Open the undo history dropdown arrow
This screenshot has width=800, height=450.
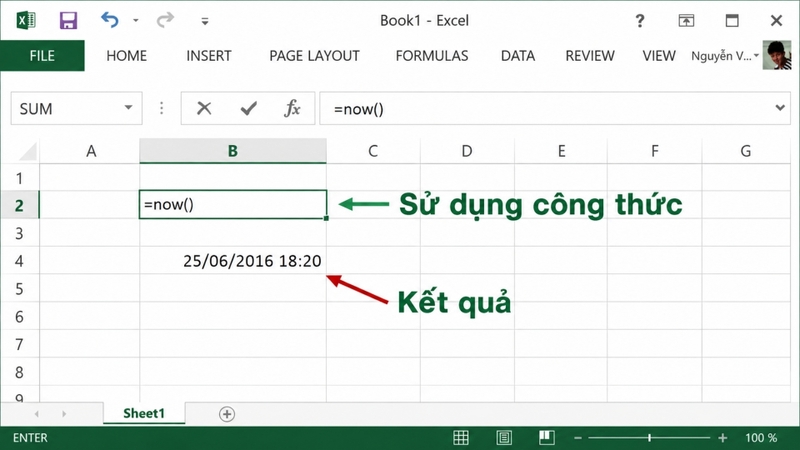pos(136,20)
